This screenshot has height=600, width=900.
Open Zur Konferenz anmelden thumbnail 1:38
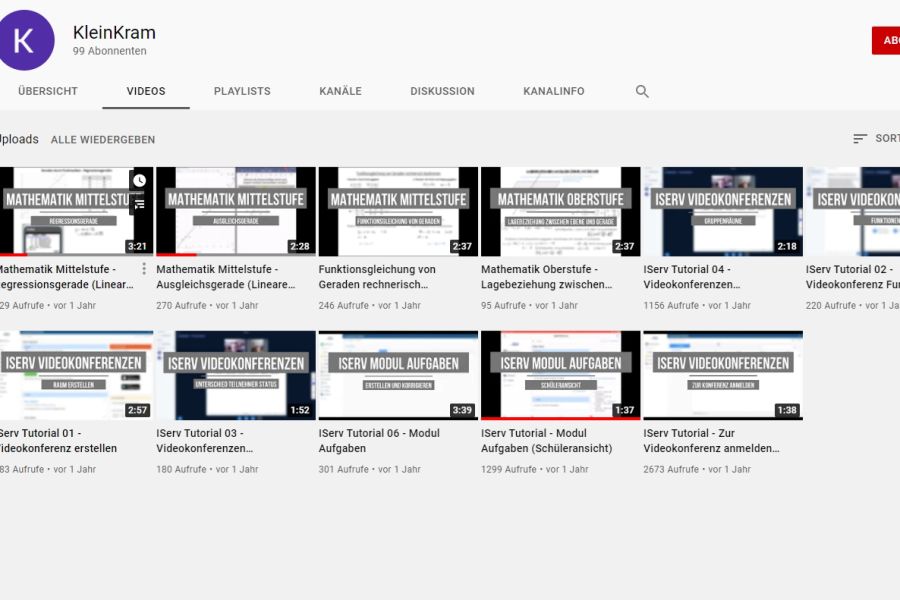(723, 376)
